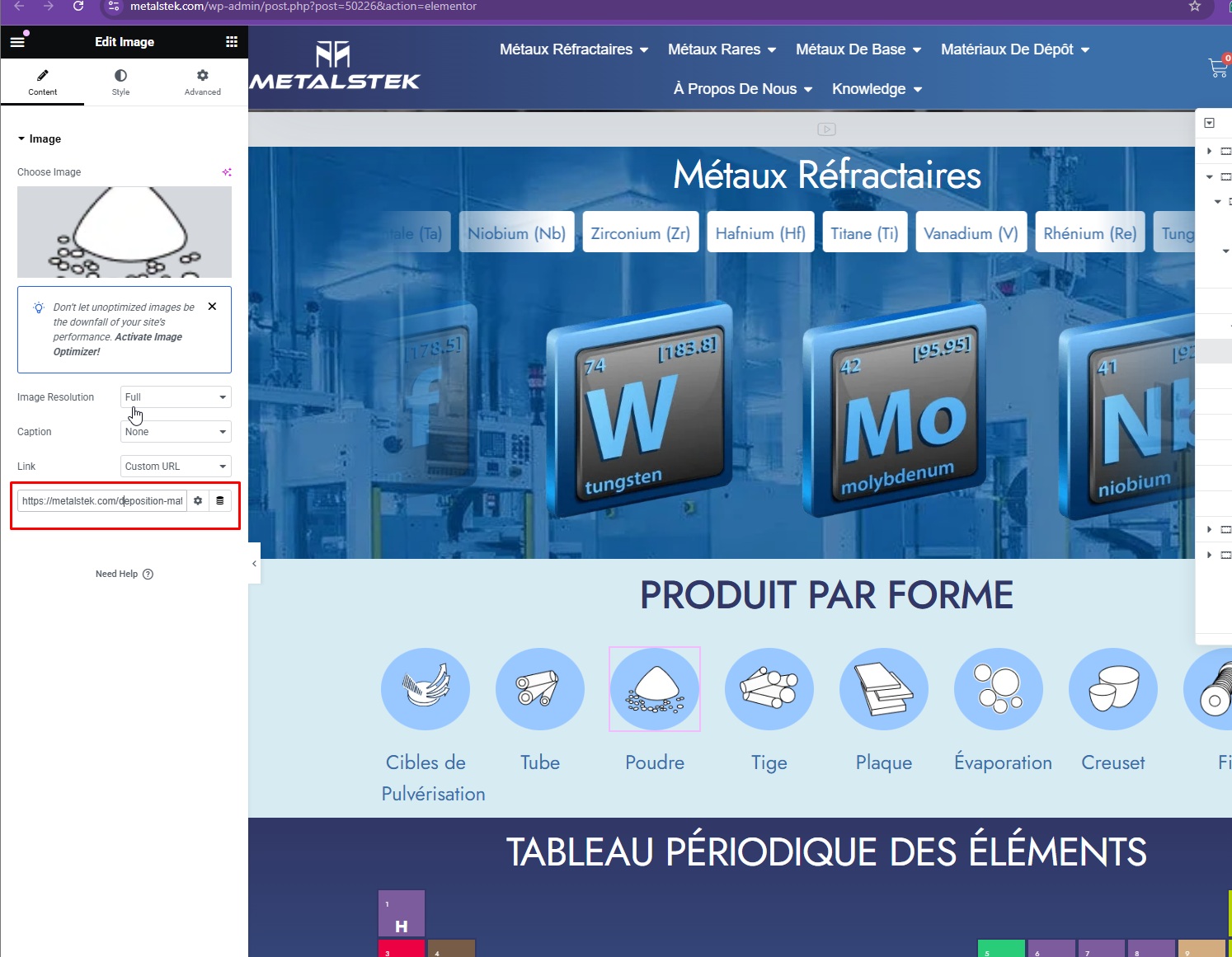This screenshot has height=957, width=1232.
Task: Click the hydrogen H periodic table cell
Action: [x=402, y=913]
